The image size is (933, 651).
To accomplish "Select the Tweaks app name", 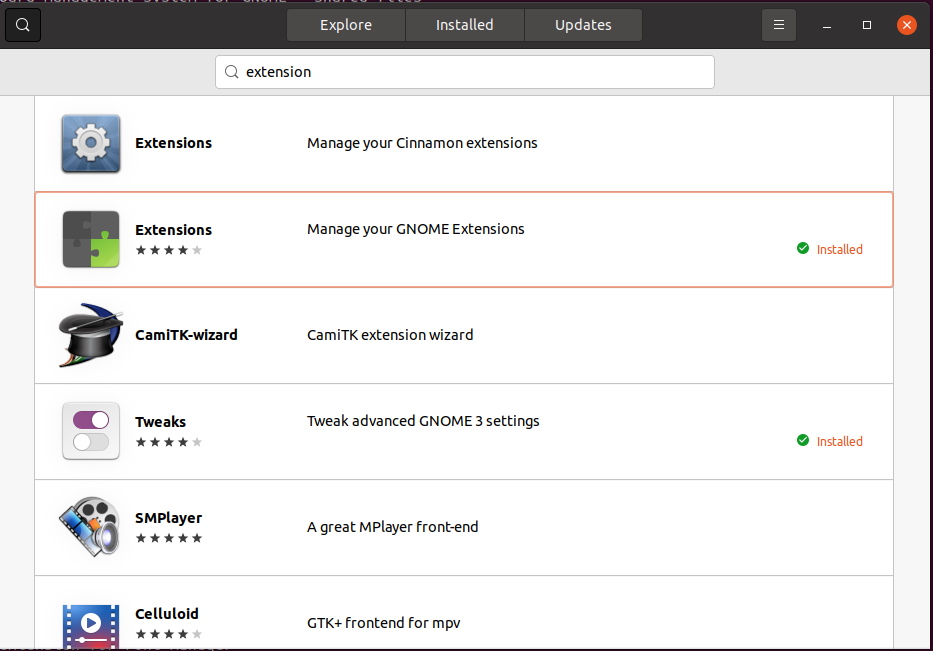I will click(x=161, y=422).
